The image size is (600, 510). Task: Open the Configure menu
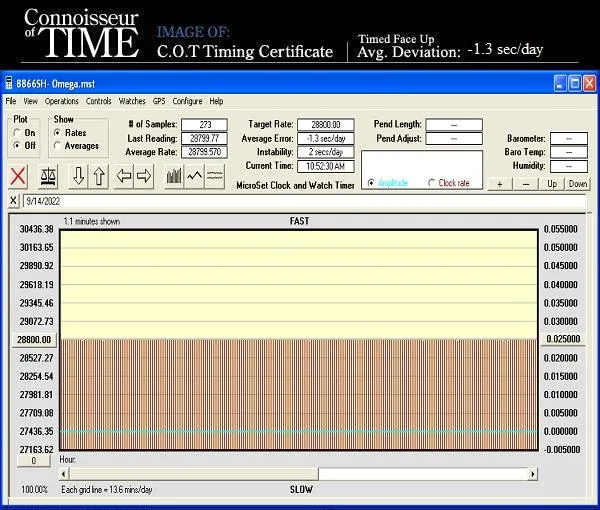(187, 101)
